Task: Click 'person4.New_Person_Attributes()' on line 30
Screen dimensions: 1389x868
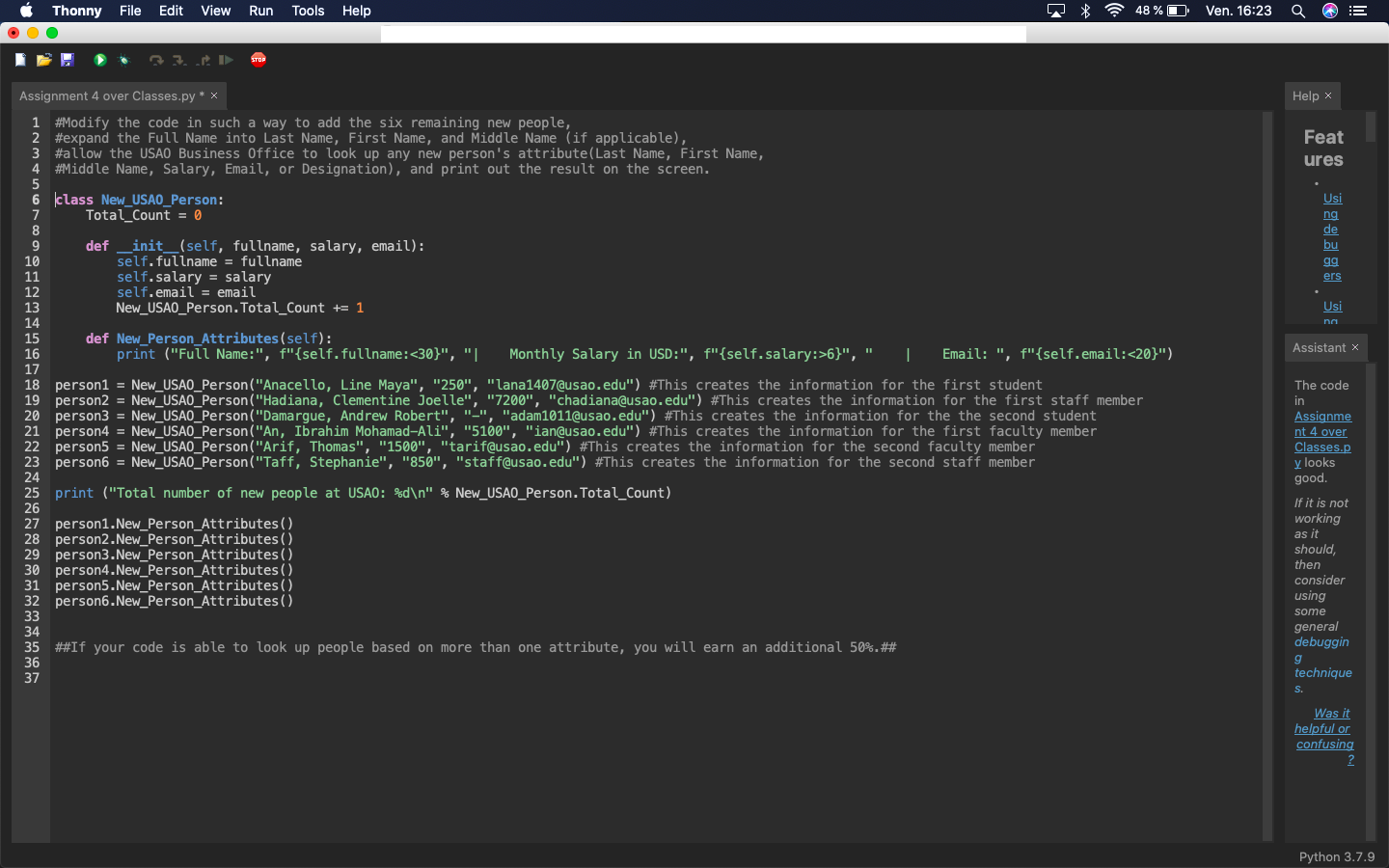Action: pos(174,570)
